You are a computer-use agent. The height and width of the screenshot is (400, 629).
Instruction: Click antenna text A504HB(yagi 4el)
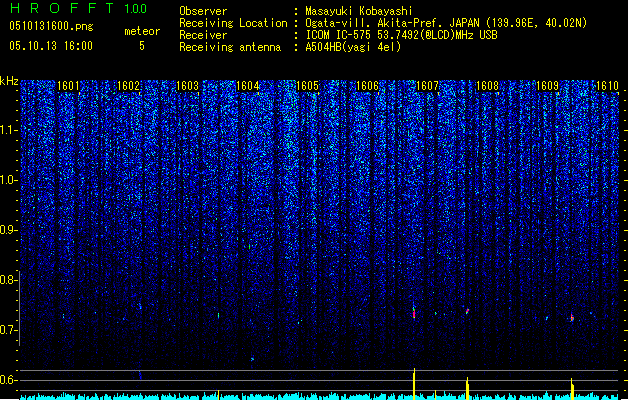353,47
